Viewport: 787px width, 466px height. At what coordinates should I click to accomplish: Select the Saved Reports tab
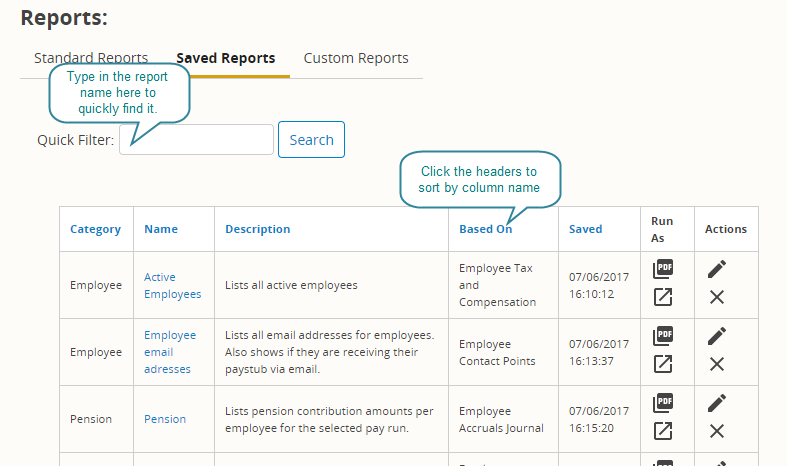tap(225, 58)
